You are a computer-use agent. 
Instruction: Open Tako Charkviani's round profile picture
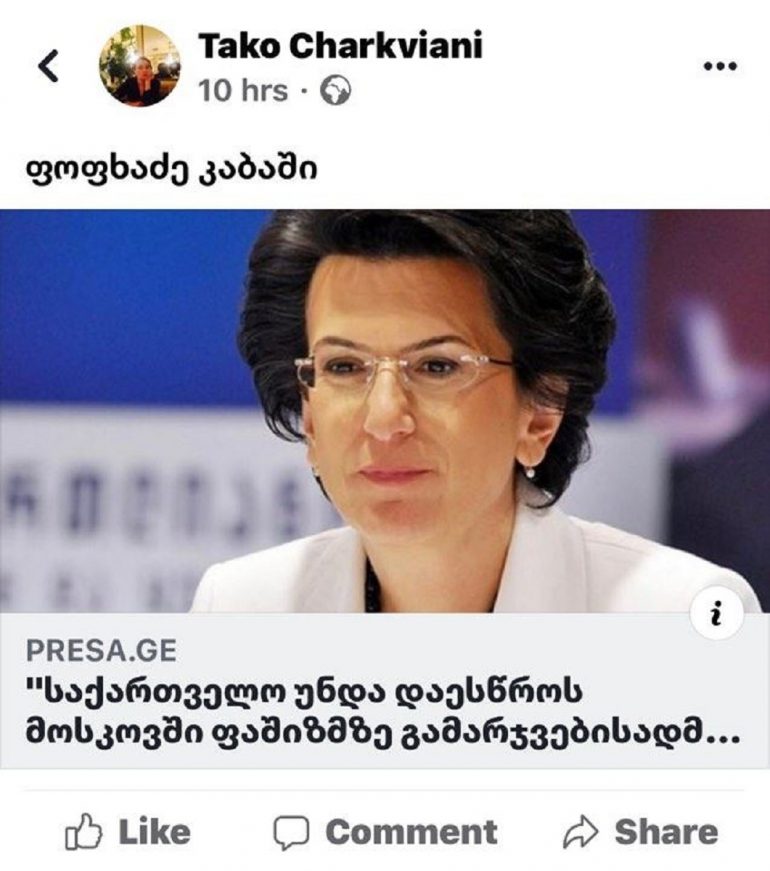tap(139, 66)
